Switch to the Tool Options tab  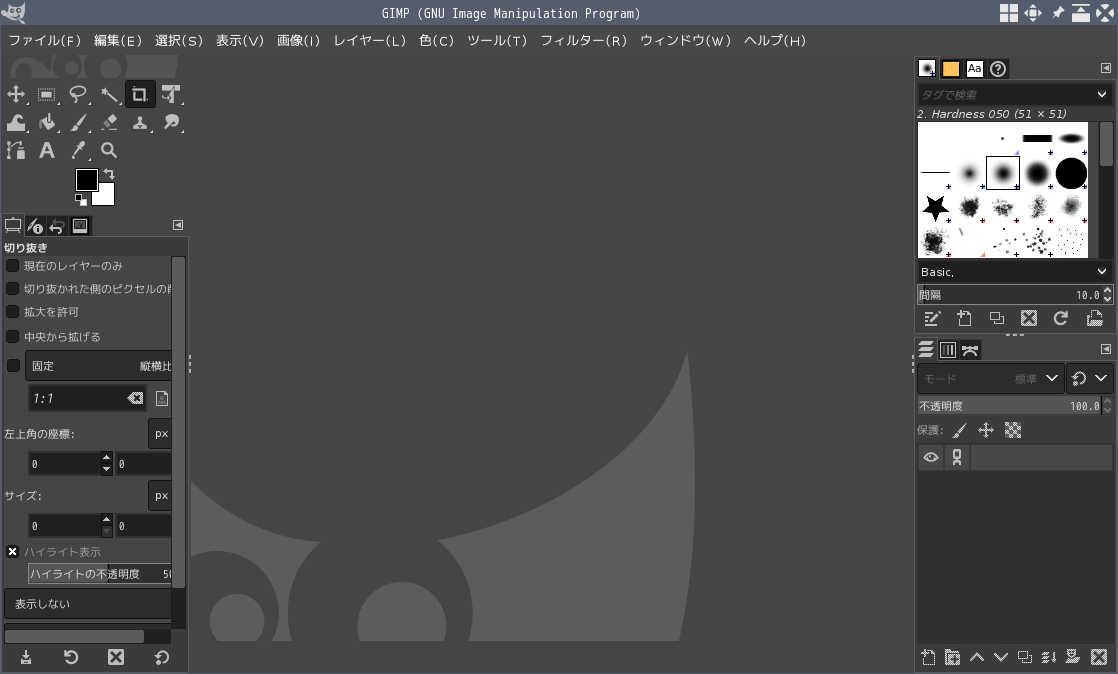click(13, 226)
